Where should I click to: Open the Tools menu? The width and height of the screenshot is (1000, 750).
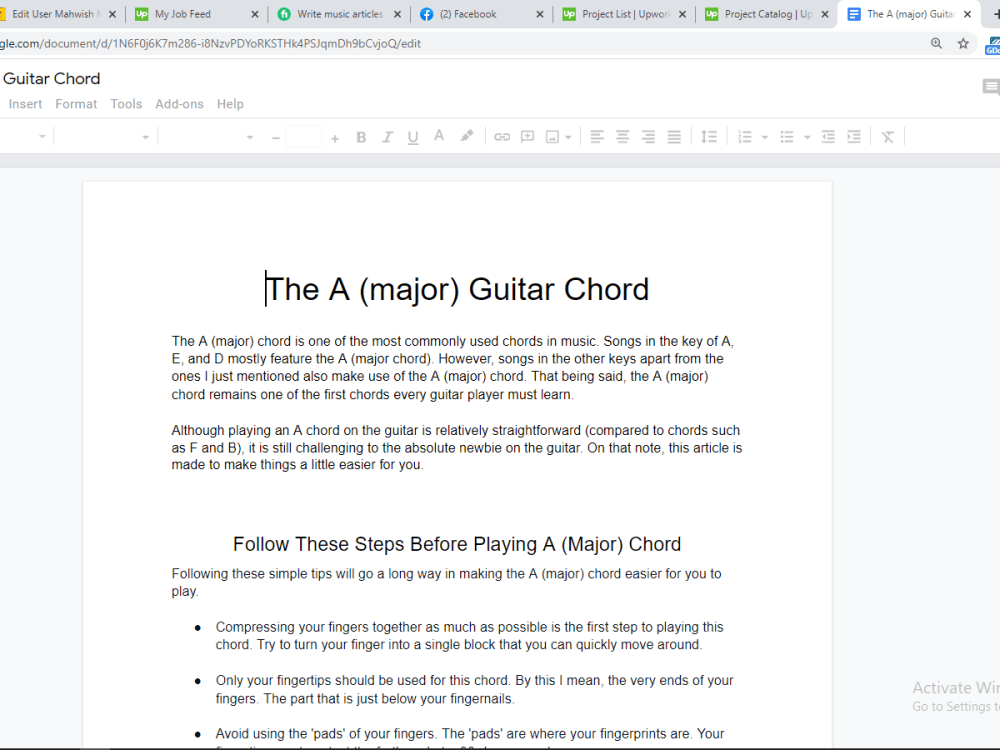tap(126, 104)
